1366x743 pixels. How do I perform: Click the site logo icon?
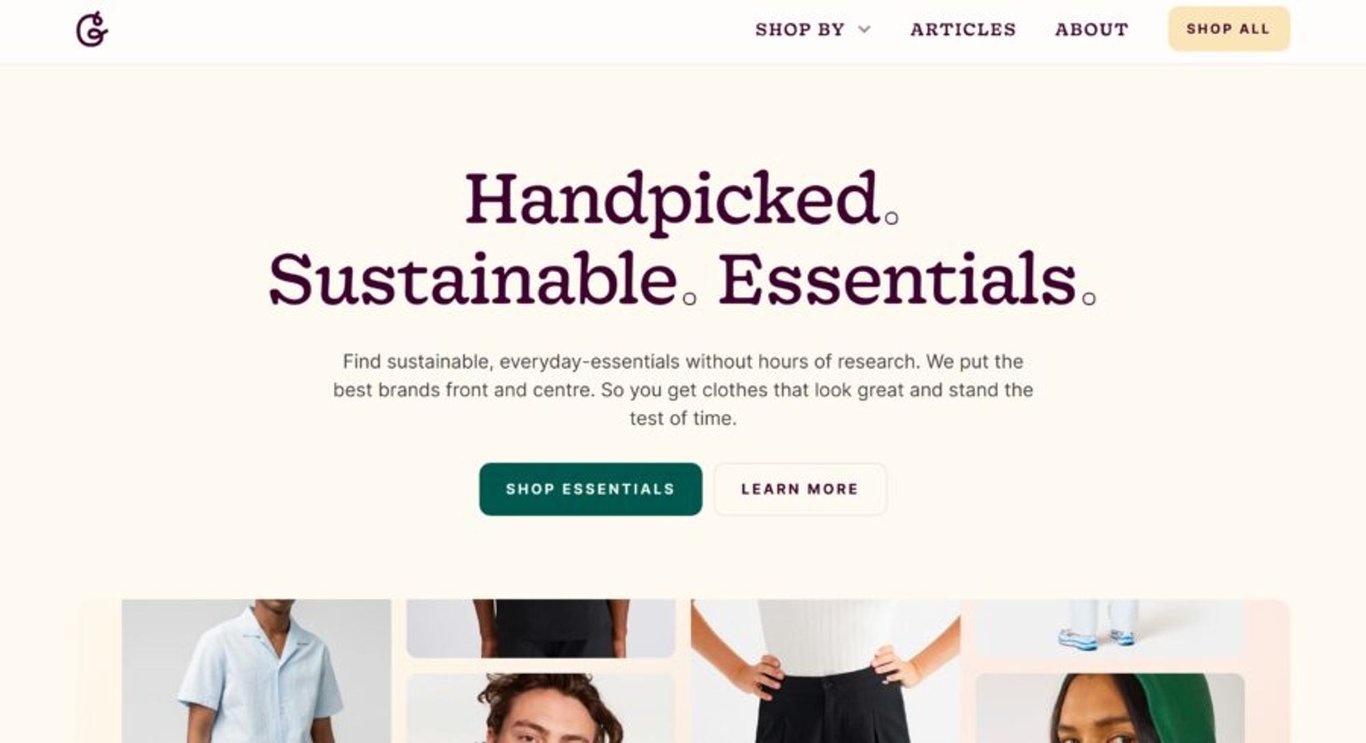click(x=92, y=29)
